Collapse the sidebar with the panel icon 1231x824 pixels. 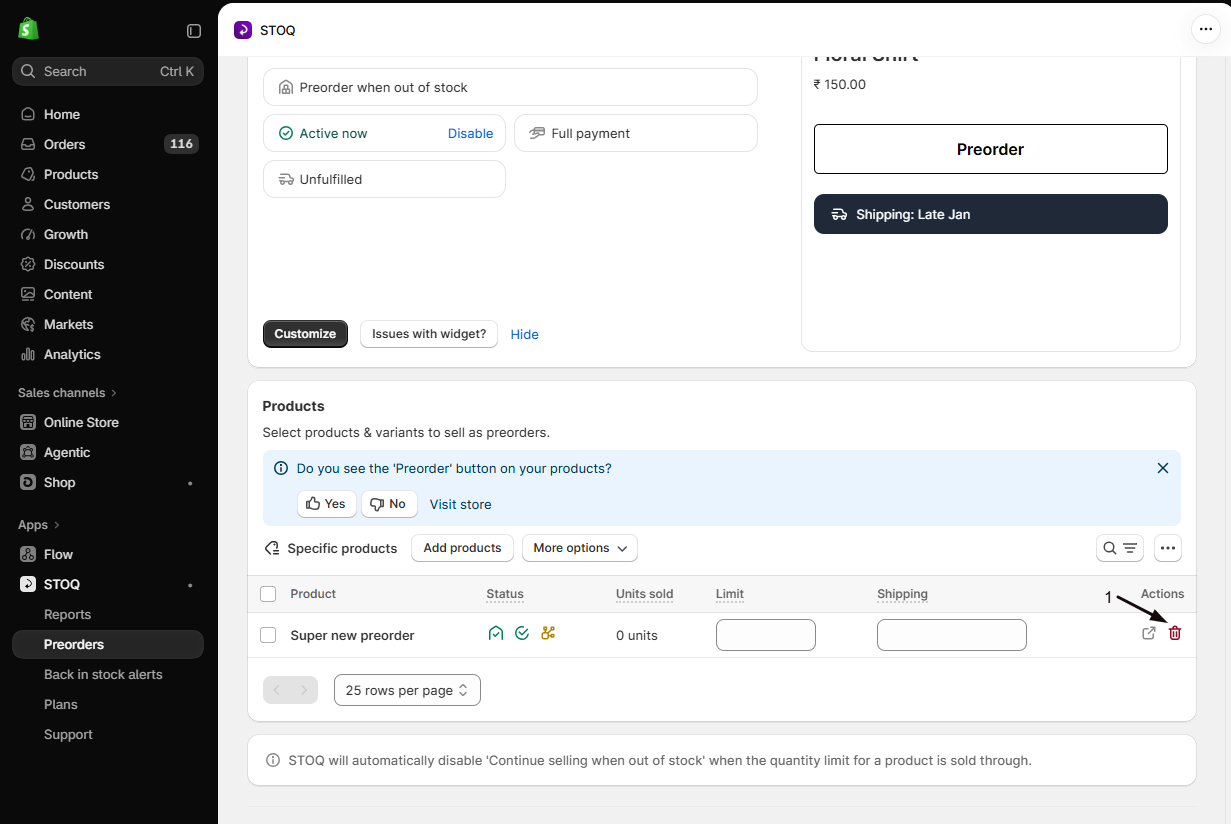194,31
